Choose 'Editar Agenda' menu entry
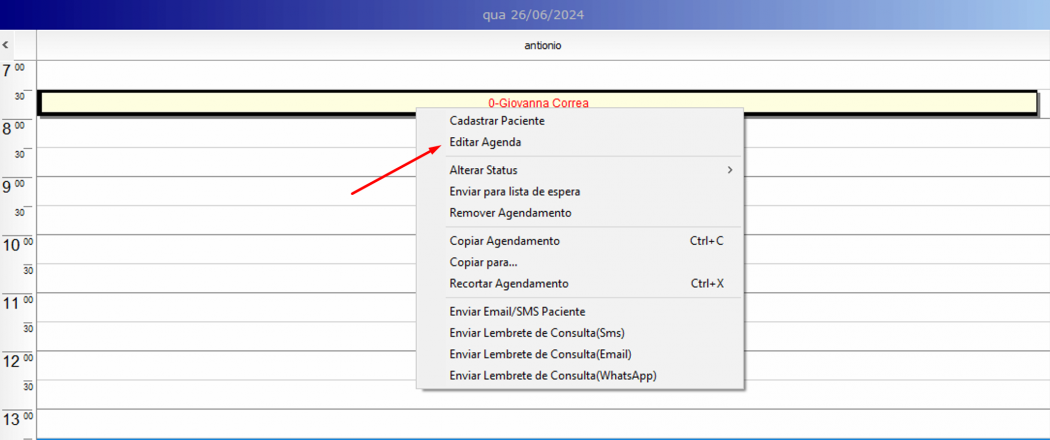The height and width of the screenshot is (440, 1050). point(485,142)
